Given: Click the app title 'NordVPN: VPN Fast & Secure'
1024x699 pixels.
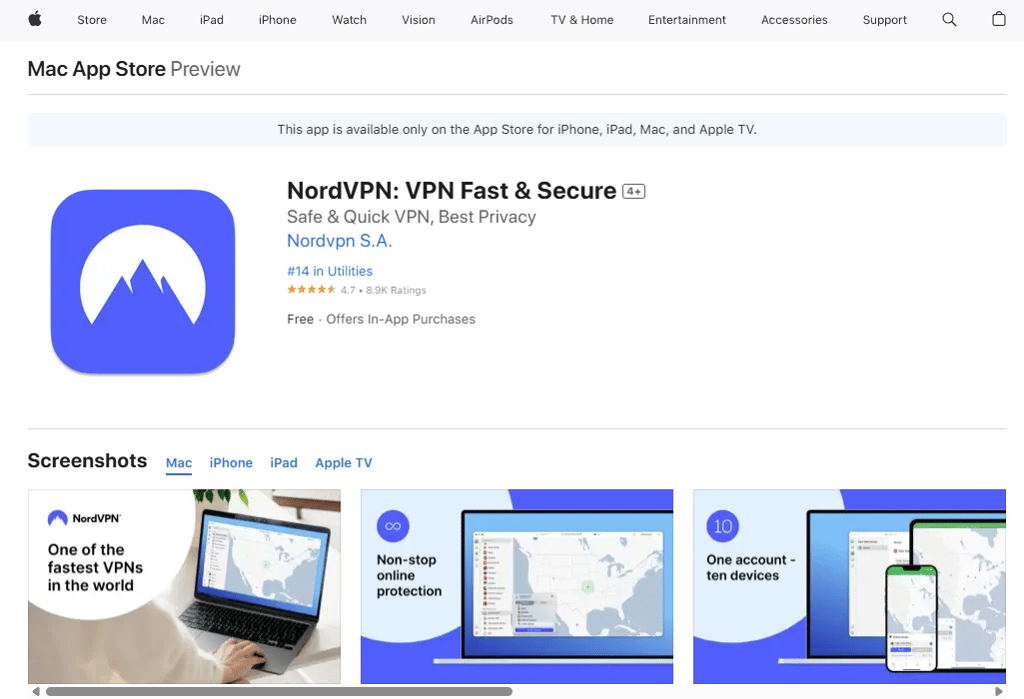Looking at the screenshot, I should click(451, 191).
